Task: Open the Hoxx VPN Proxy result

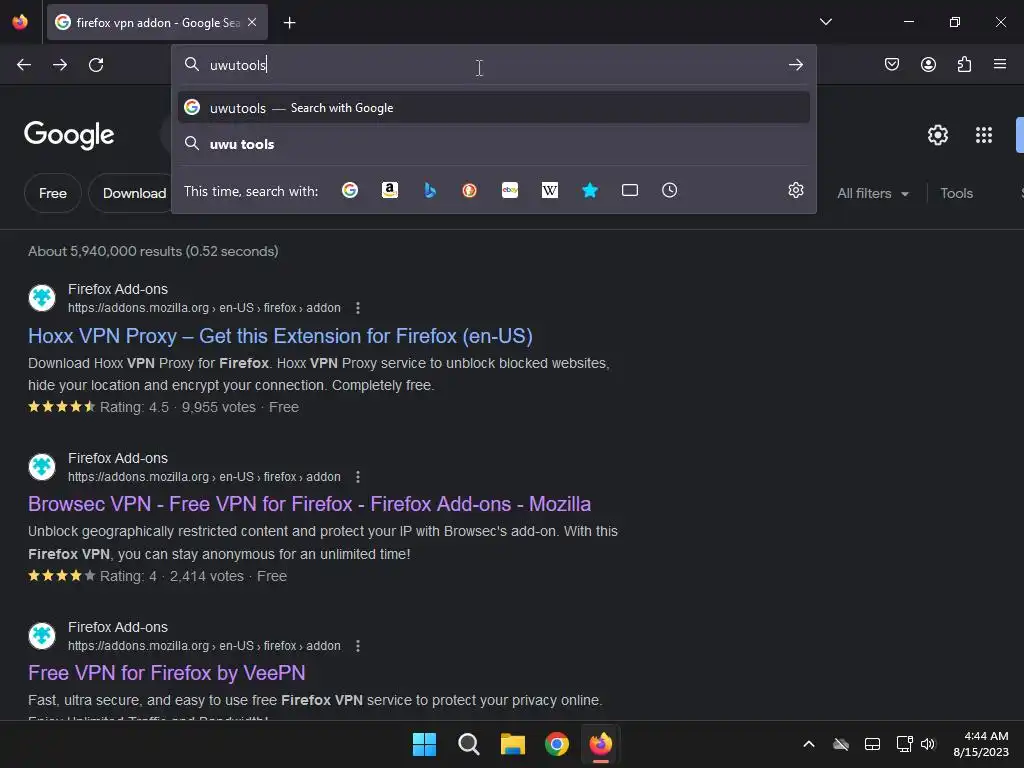Action: point(280,336)
